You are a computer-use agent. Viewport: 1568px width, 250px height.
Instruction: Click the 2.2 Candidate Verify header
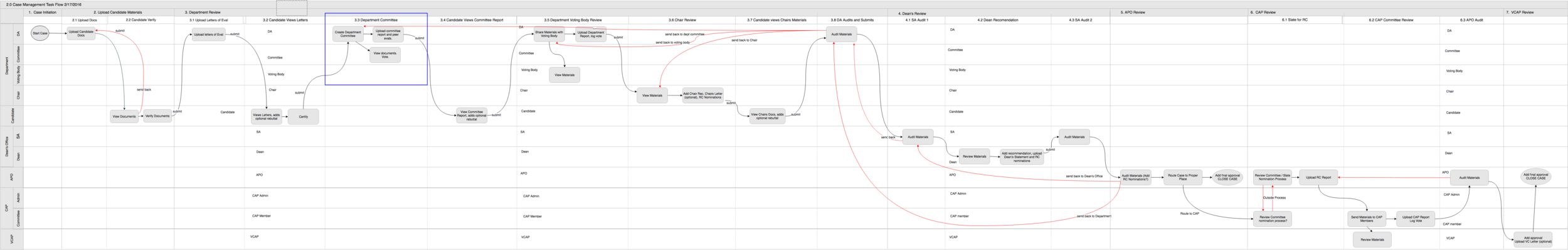[x=141, y=20]
